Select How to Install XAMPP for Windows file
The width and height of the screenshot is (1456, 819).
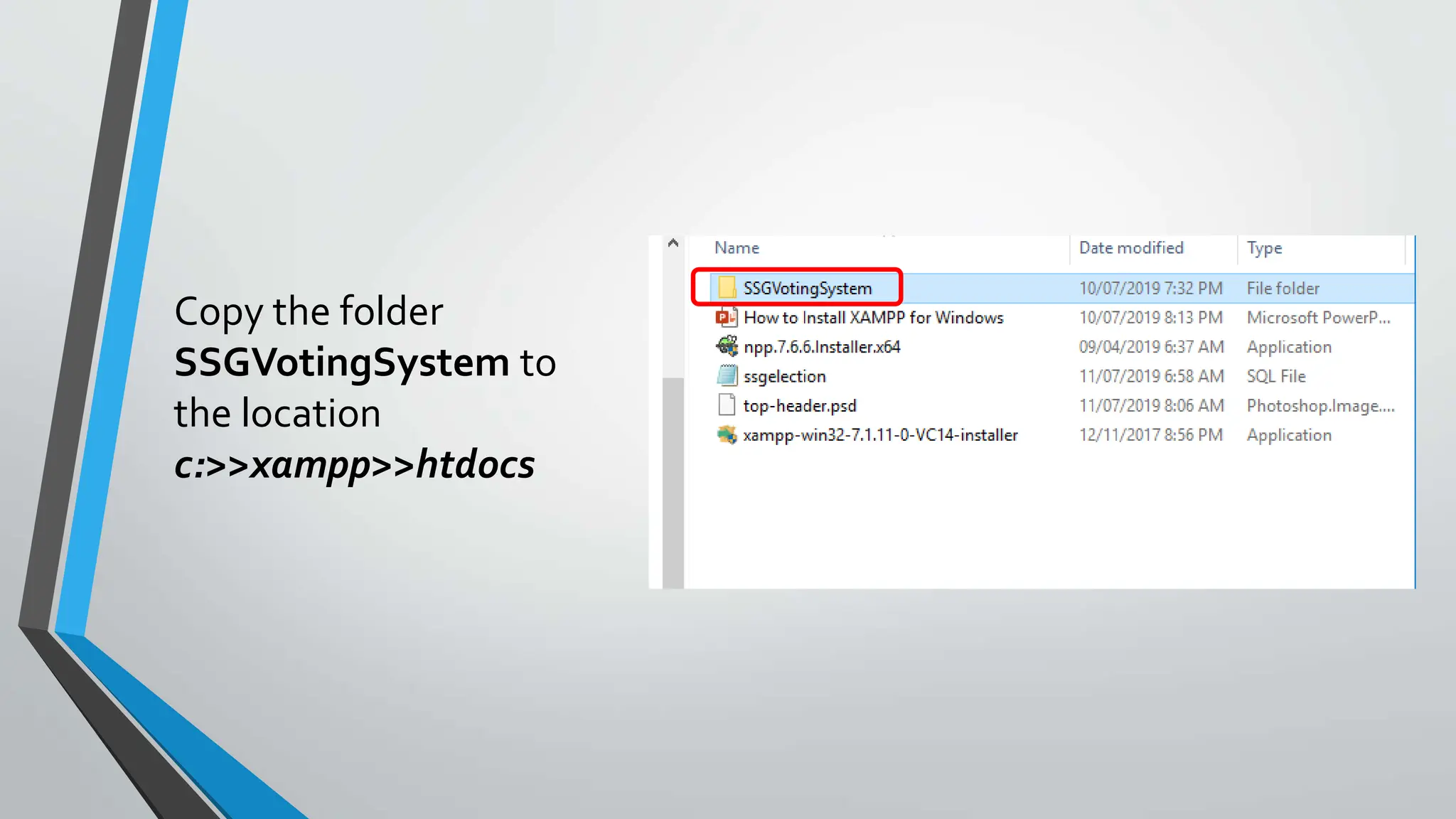(874, 317)
